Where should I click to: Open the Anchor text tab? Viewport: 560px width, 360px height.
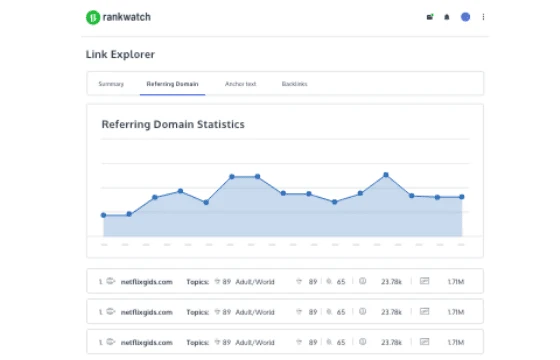pyautogui.click(x=240, y=84)
